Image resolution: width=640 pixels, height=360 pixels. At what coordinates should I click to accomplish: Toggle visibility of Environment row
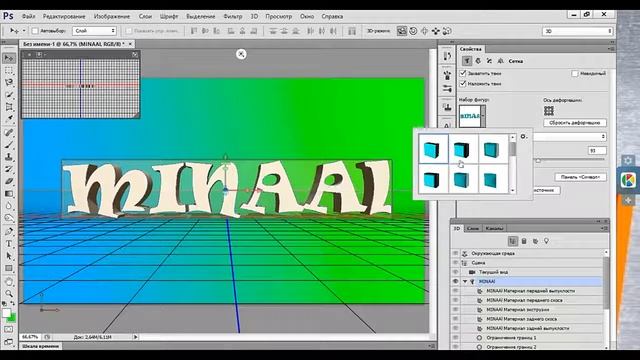tap(455, 253)
